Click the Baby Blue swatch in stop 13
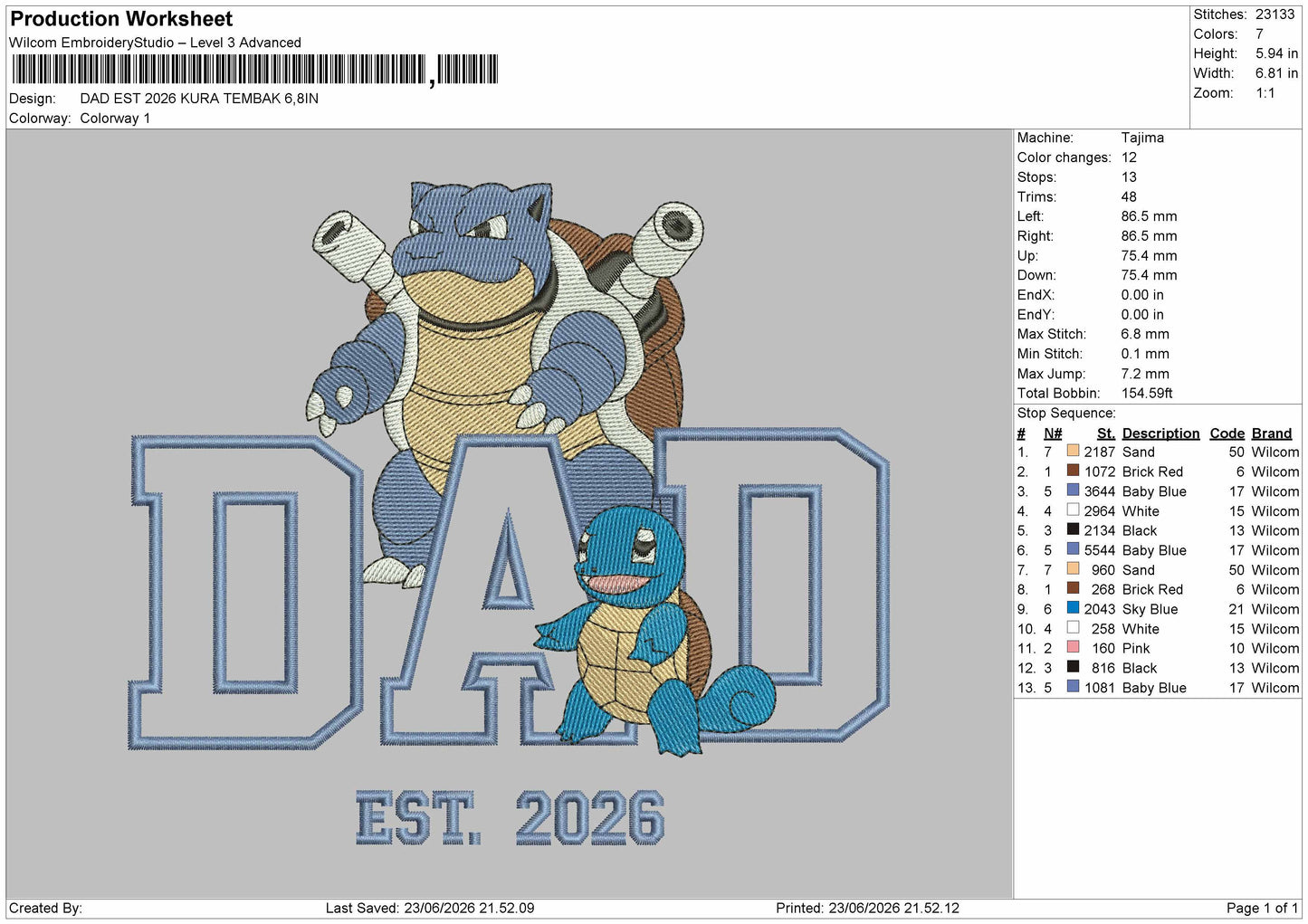Viewport: 1308px width, 924px height. (1073, 687)
